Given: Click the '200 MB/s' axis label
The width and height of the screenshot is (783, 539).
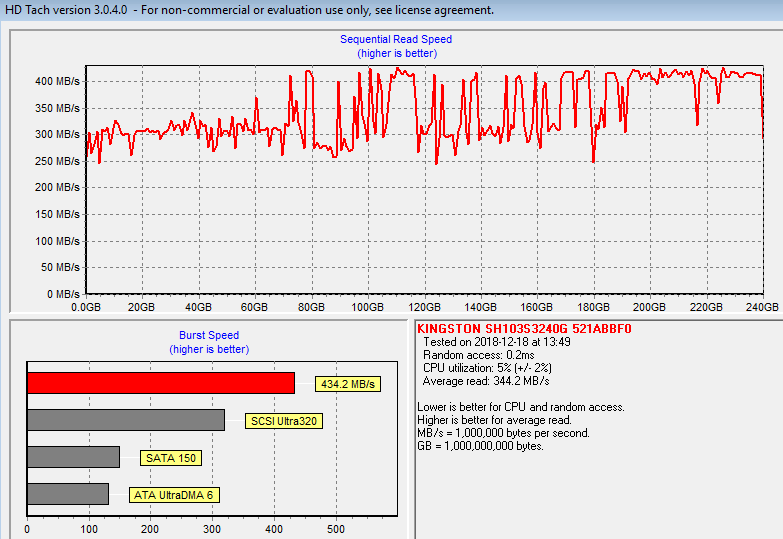Looking at the screenshot, I should [57, 187].
